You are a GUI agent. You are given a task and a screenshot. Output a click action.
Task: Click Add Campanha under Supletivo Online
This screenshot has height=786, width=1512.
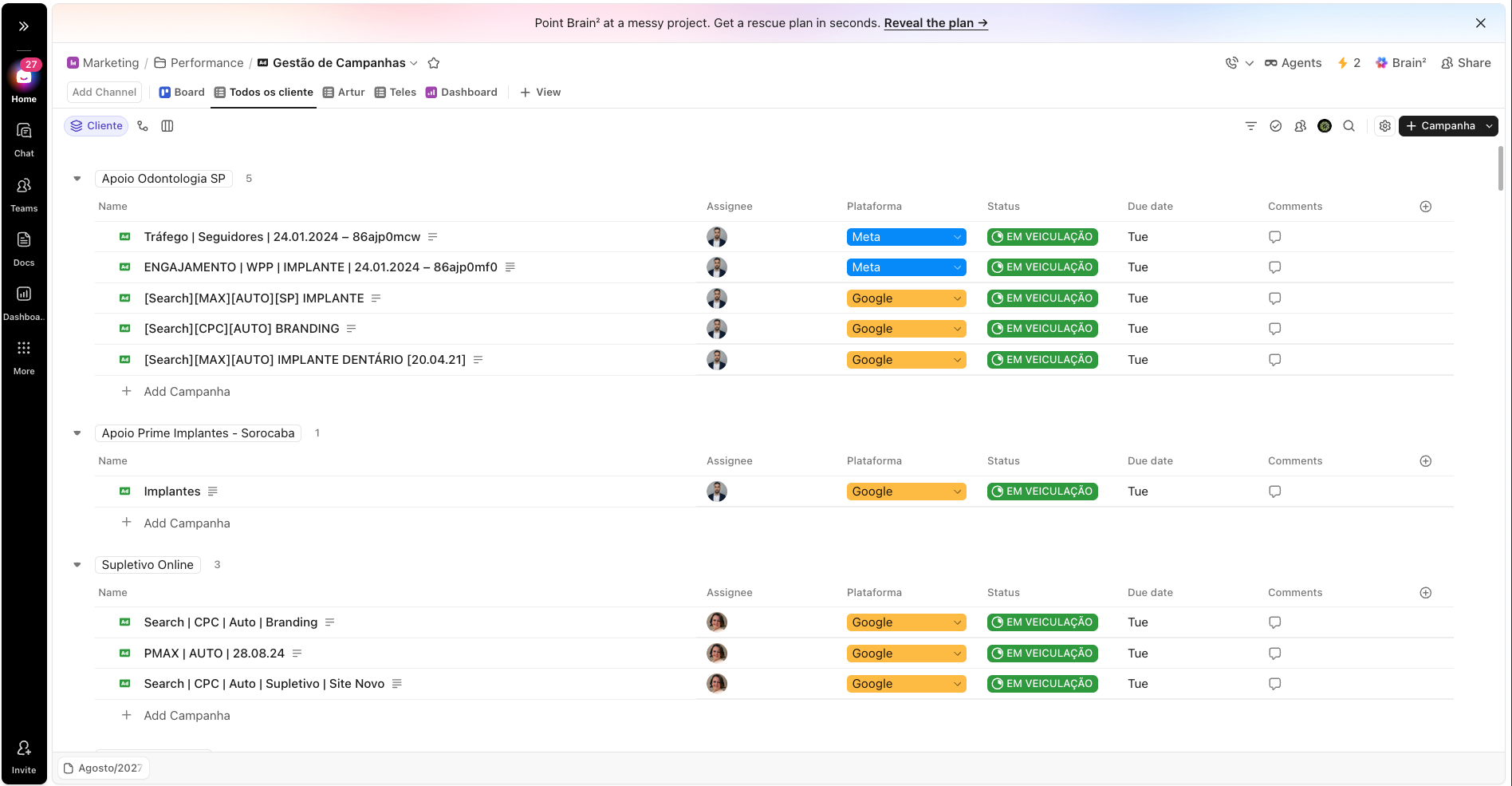[187, 716]
